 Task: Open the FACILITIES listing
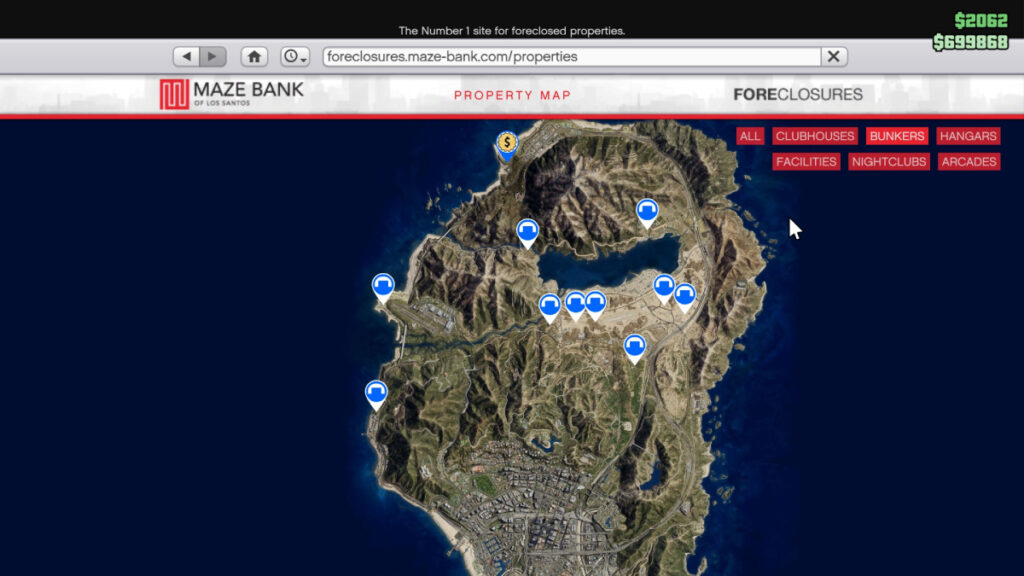(x=806, y=161)
